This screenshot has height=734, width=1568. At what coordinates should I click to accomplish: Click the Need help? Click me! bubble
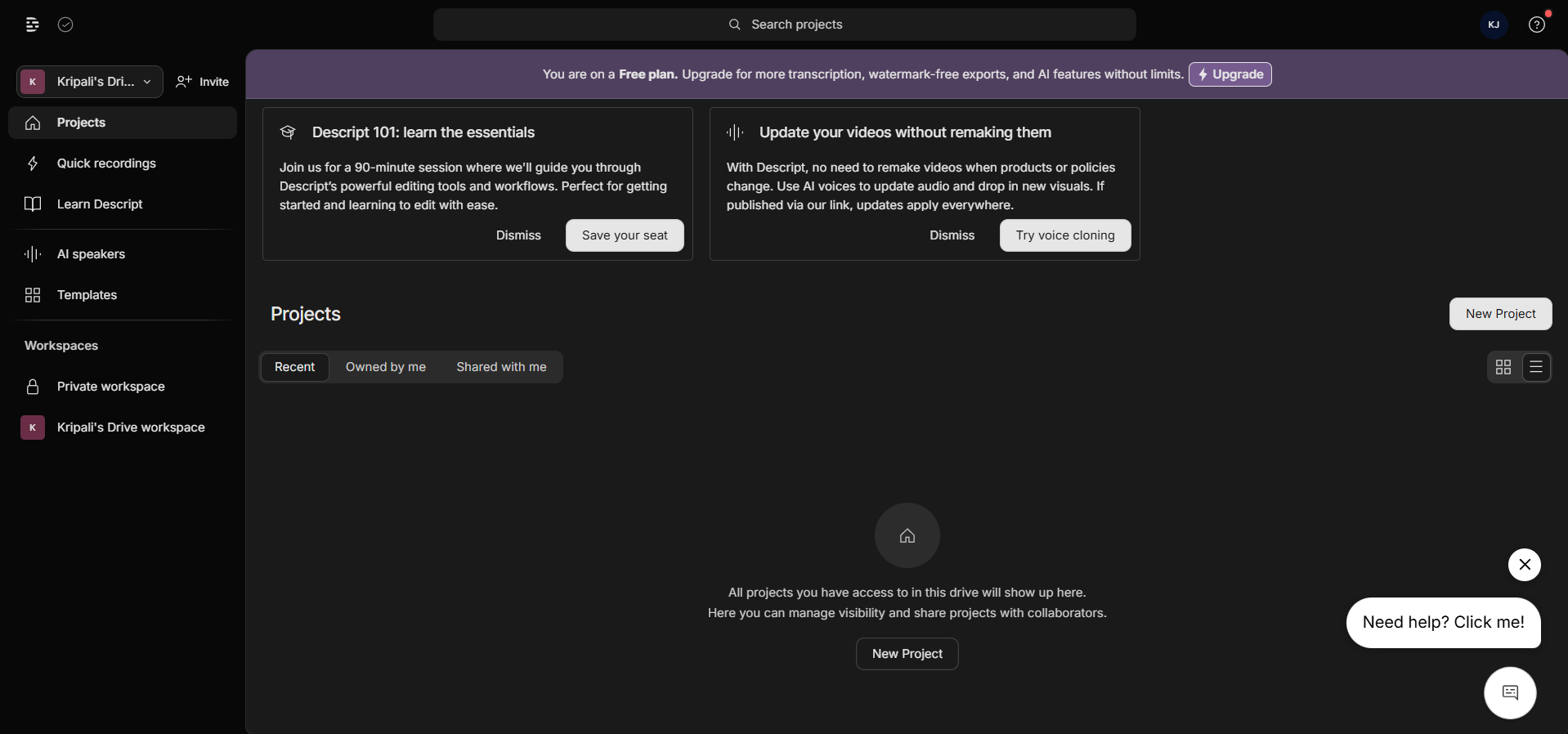(1443, 623)
